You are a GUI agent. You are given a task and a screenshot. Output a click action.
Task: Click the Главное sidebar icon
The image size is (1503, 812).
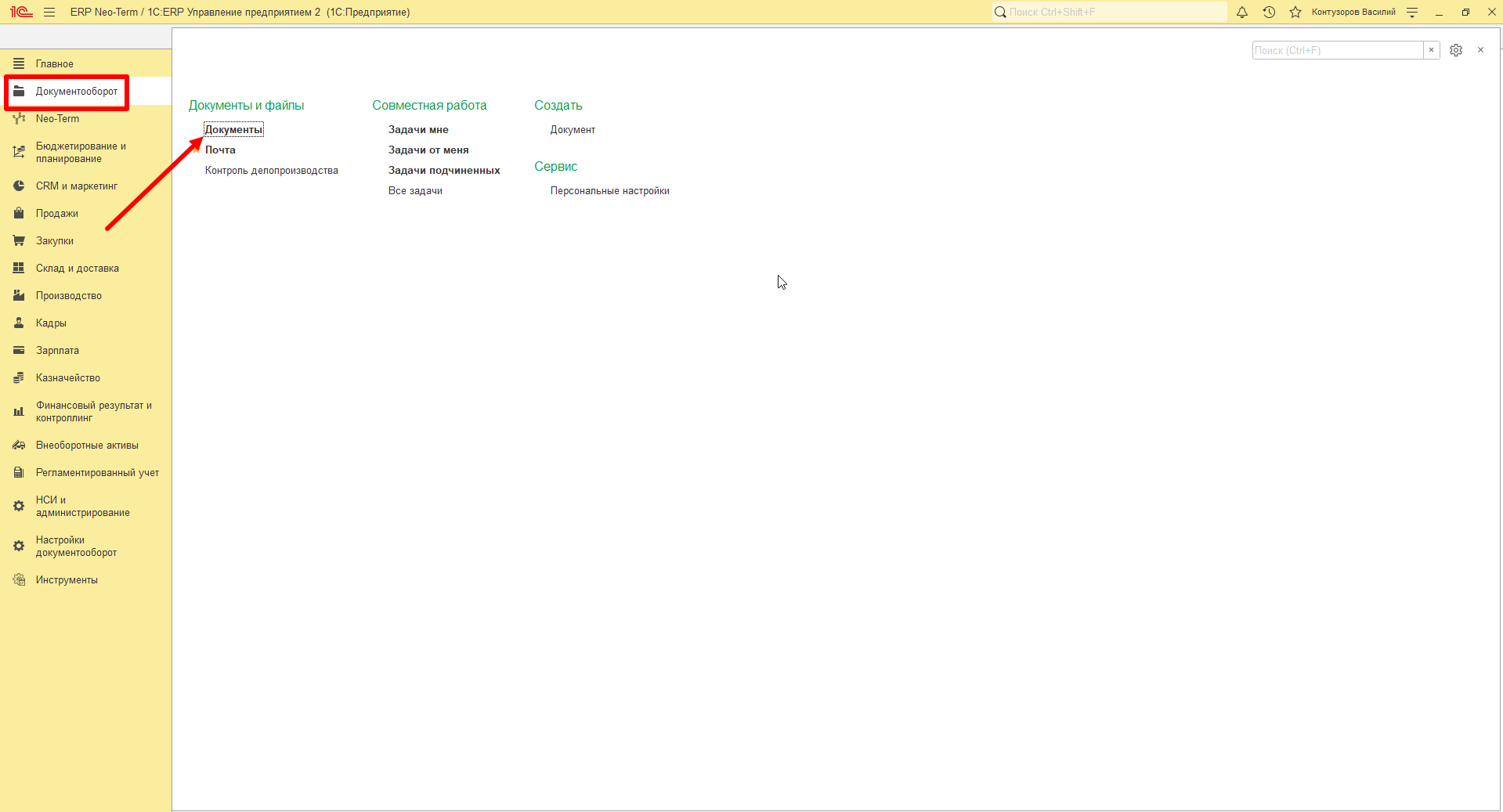[x=19, y=63]
